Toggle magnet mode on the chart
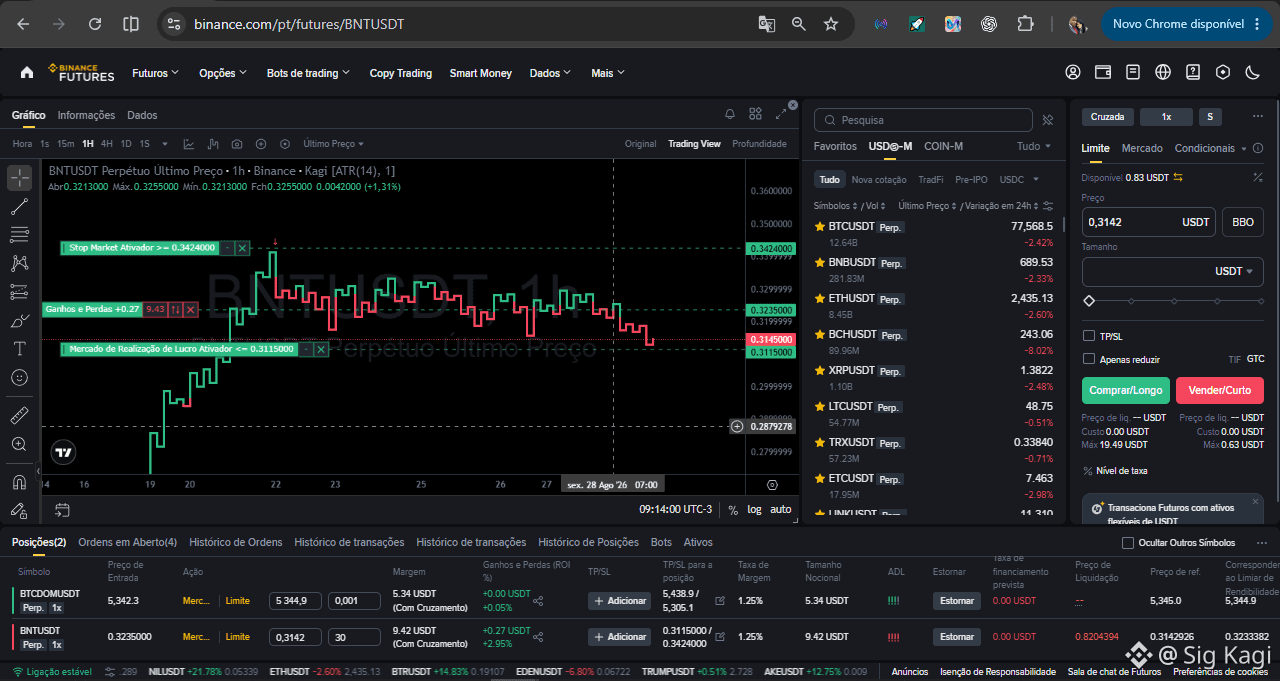1280x681 pixels. pyautogui.click(x=19, y=482)
